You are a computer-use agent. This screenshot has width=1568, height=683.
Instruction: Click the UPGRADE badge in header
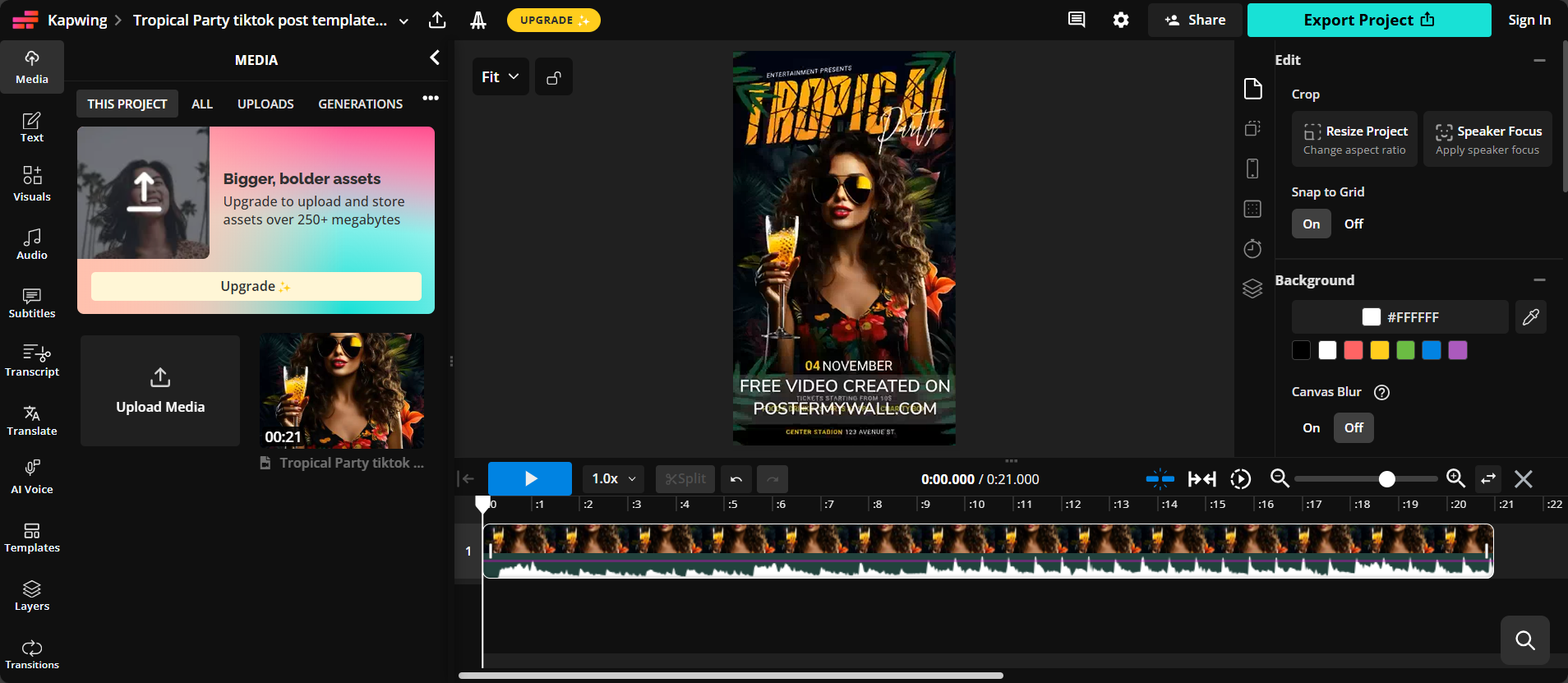tap(554, 20)
